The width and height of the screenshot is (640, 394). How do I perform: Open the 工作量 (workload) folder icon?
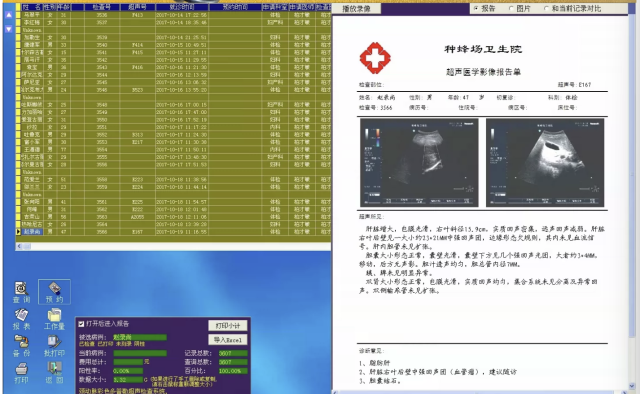[x=54, y=319]
